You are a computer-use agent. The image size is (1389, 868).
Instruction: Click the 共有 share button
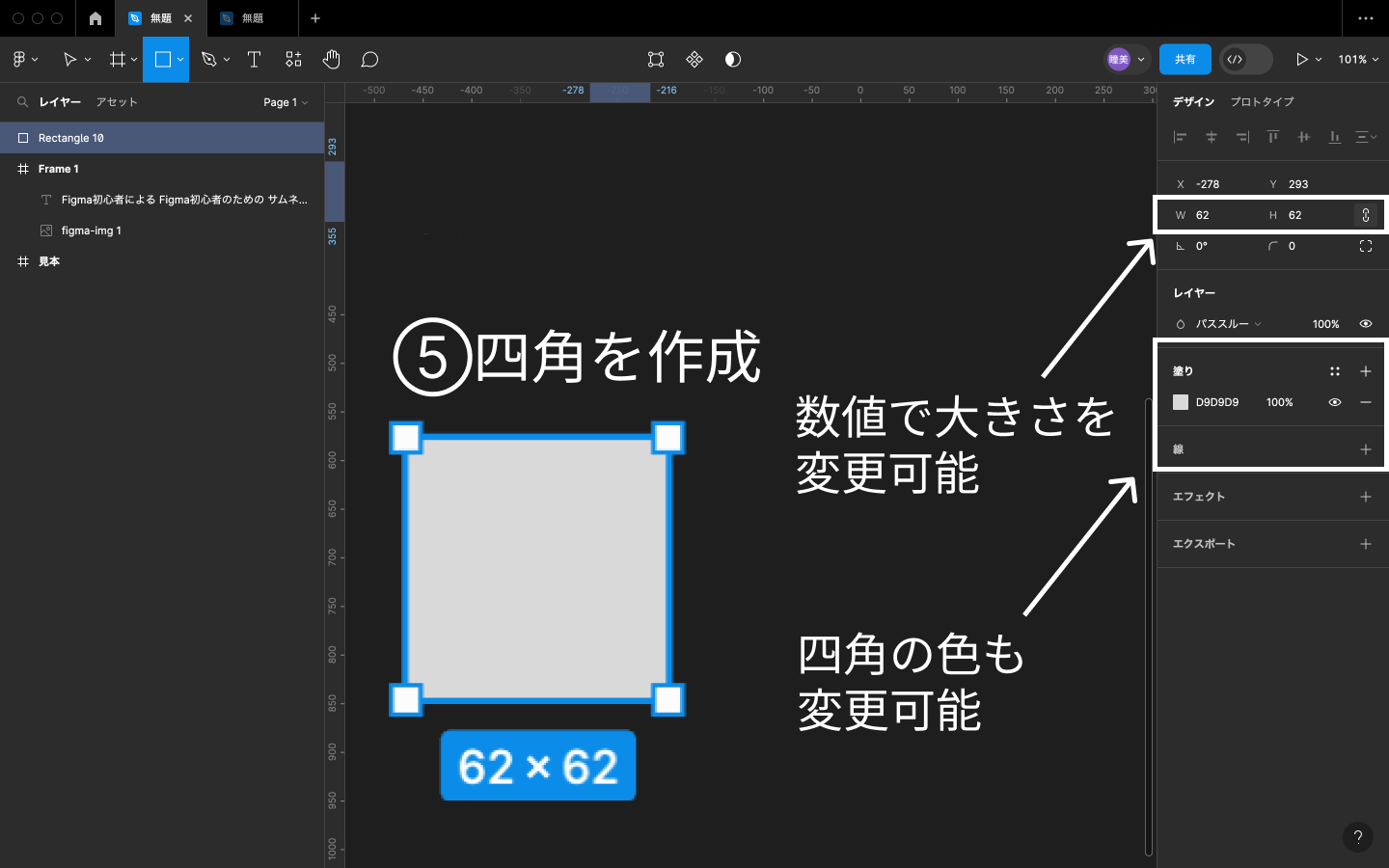pyautogui.click(x=1185, y=60)
